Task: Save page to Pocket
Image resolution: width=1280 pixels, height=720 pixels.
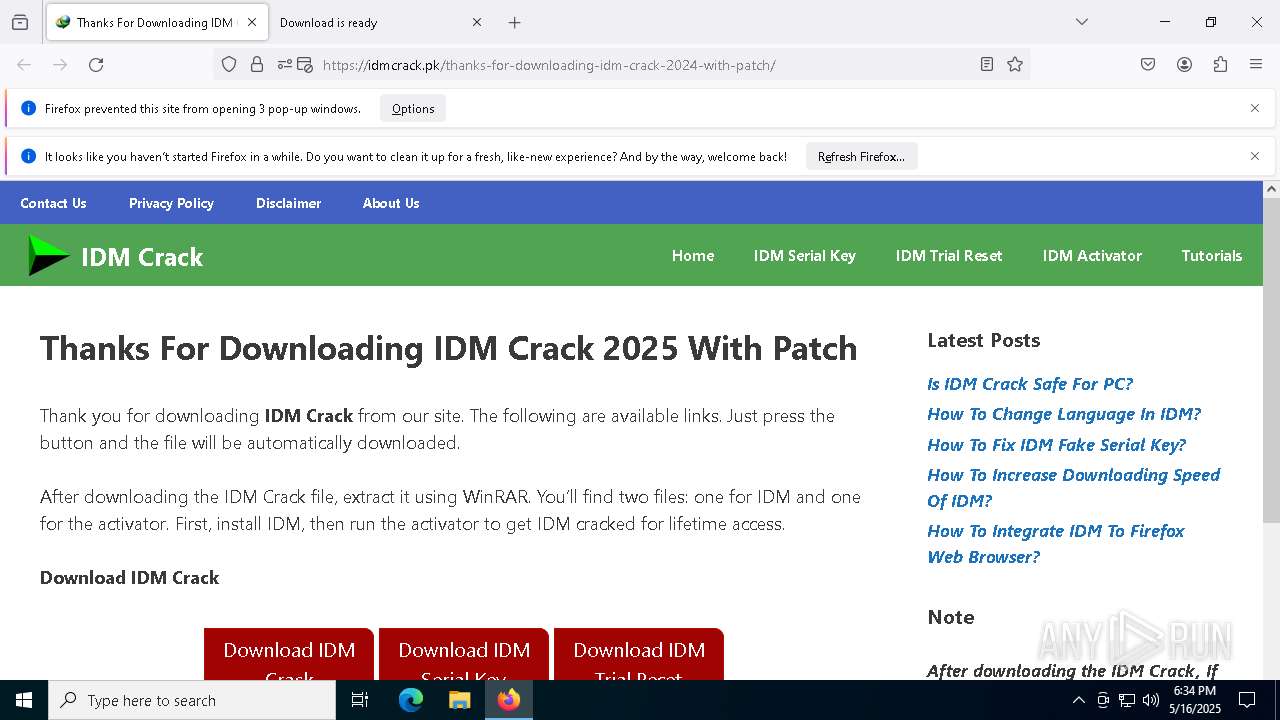Action: pos(1148,64)
